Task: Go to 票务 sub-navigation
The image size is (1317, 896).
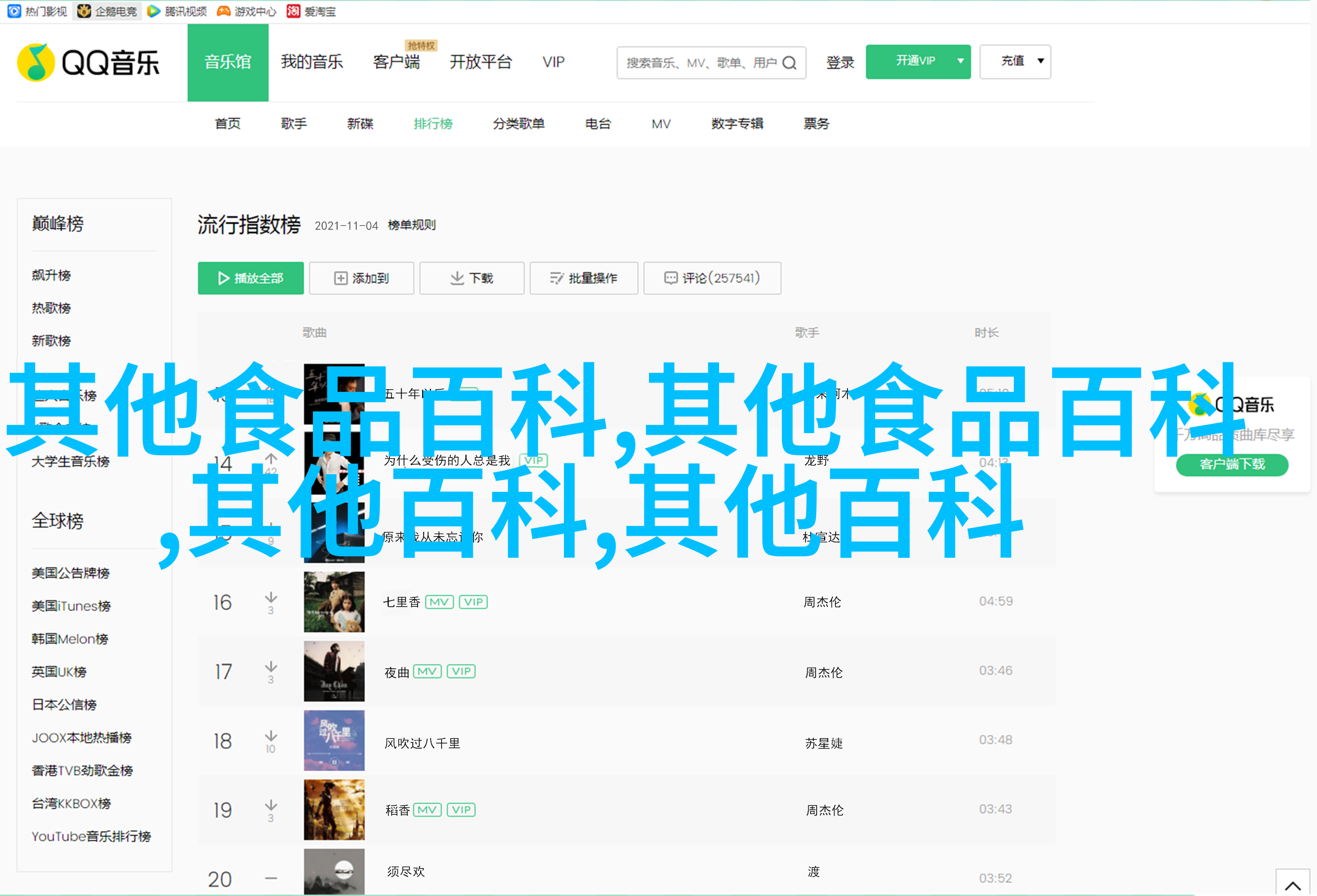Action: pyautogui.click(x=816, y=124)
